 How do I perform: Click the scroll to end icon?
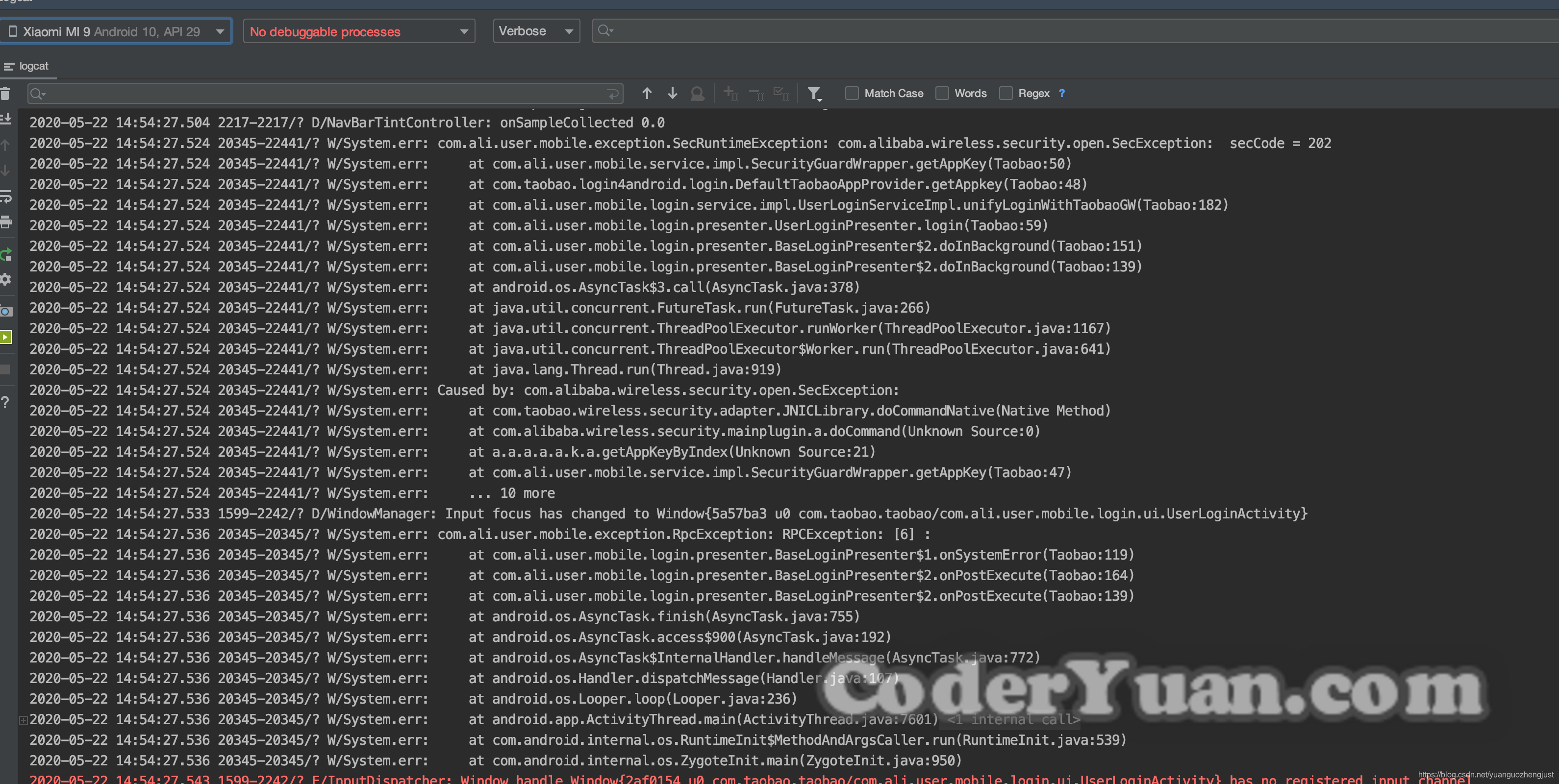click(5, 119)
